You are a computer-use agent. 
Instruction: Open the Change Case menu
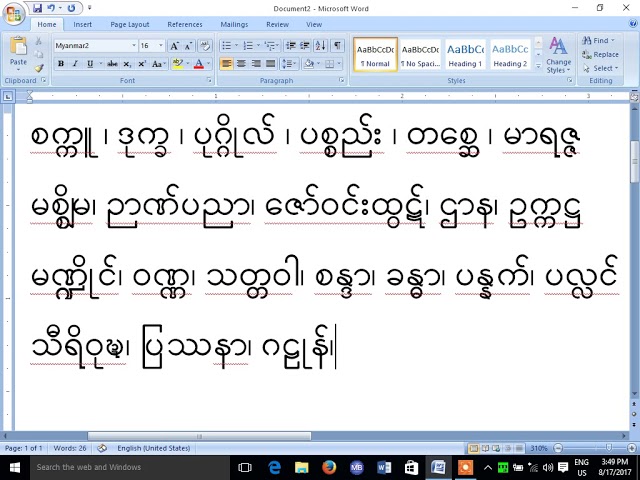click(x=158, y=64)
